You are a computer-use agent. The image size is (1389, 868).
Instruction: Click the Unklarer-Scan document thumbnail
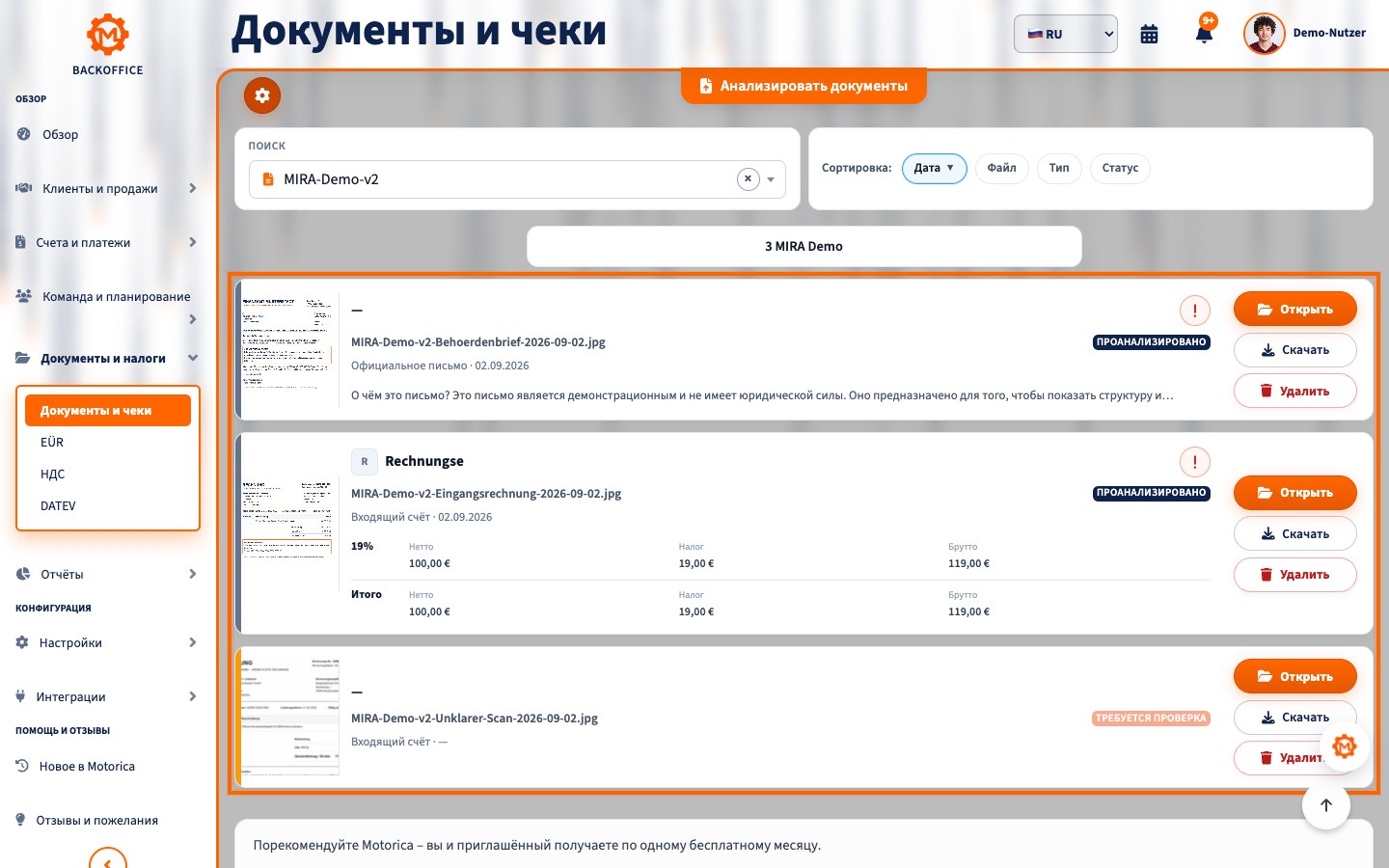[x=288, y=717]
